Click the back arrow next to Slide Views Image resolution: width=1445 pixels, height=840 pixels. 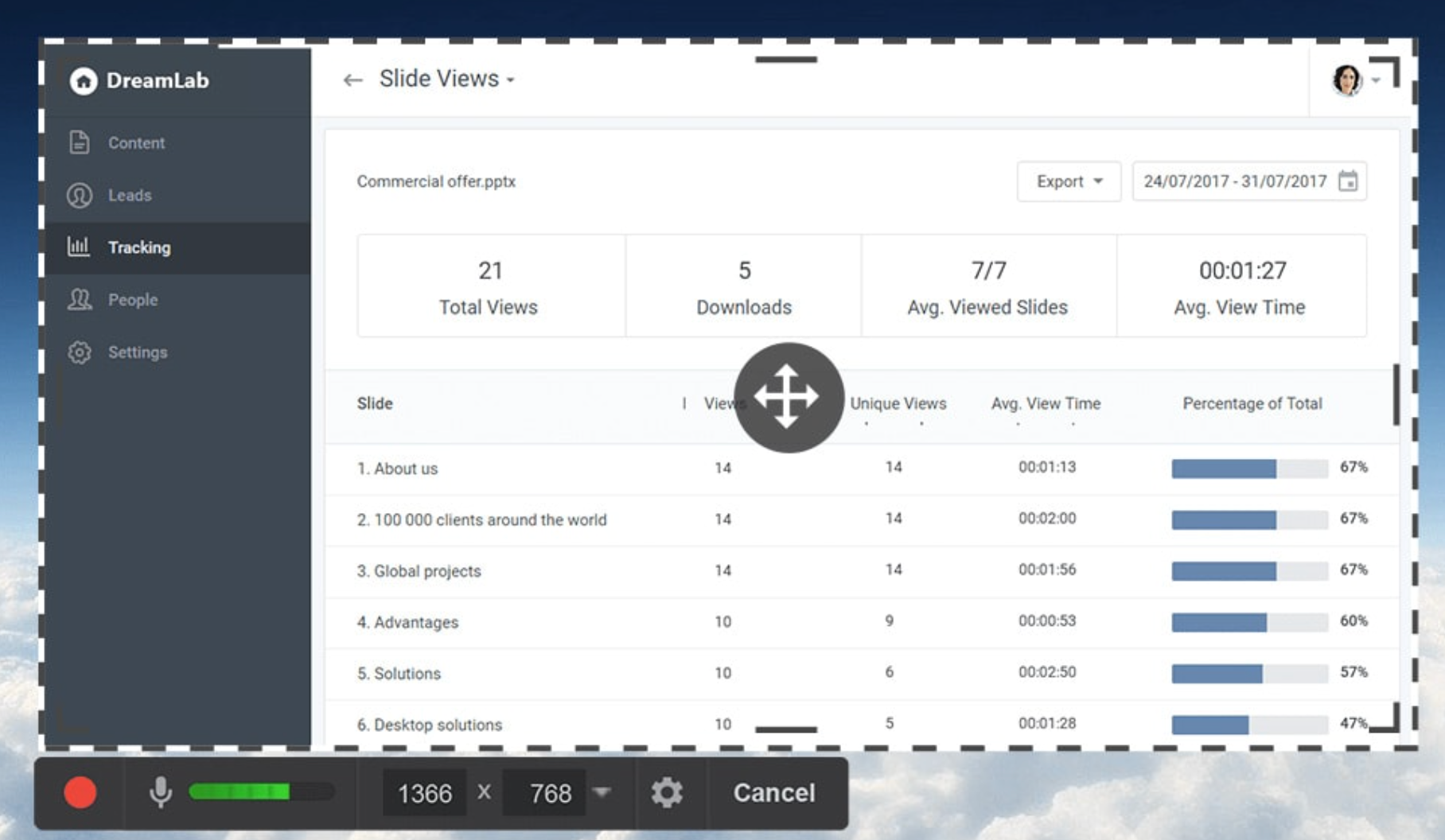click(353, 80)
